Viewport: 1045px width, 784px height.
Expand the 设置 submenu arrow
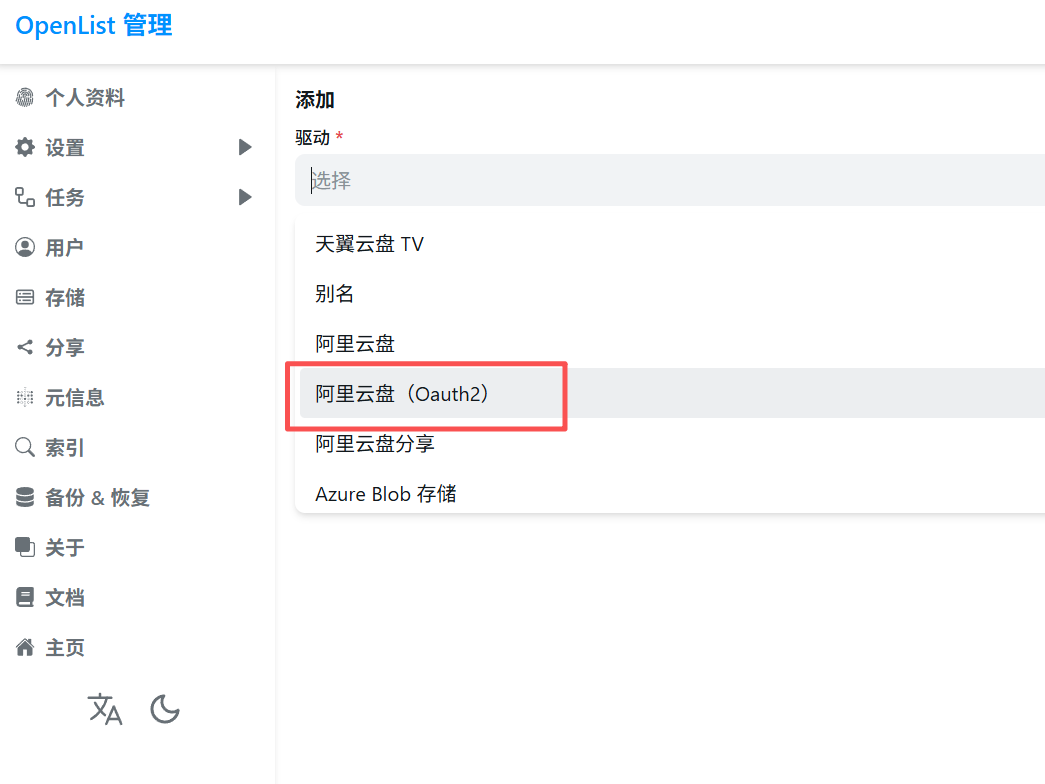245,147
